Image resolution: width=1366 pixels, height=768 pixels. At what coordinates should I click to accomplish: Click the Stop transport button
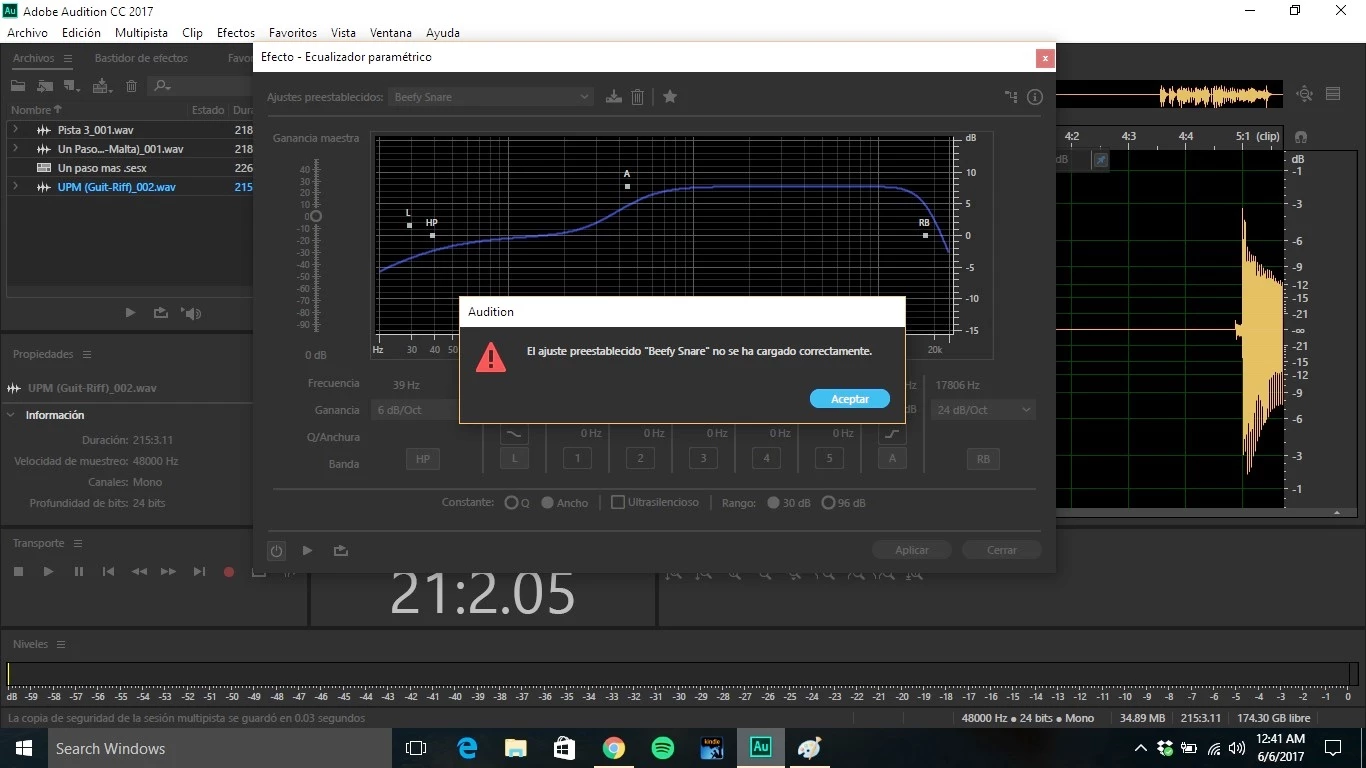click(x=18, y=572)
